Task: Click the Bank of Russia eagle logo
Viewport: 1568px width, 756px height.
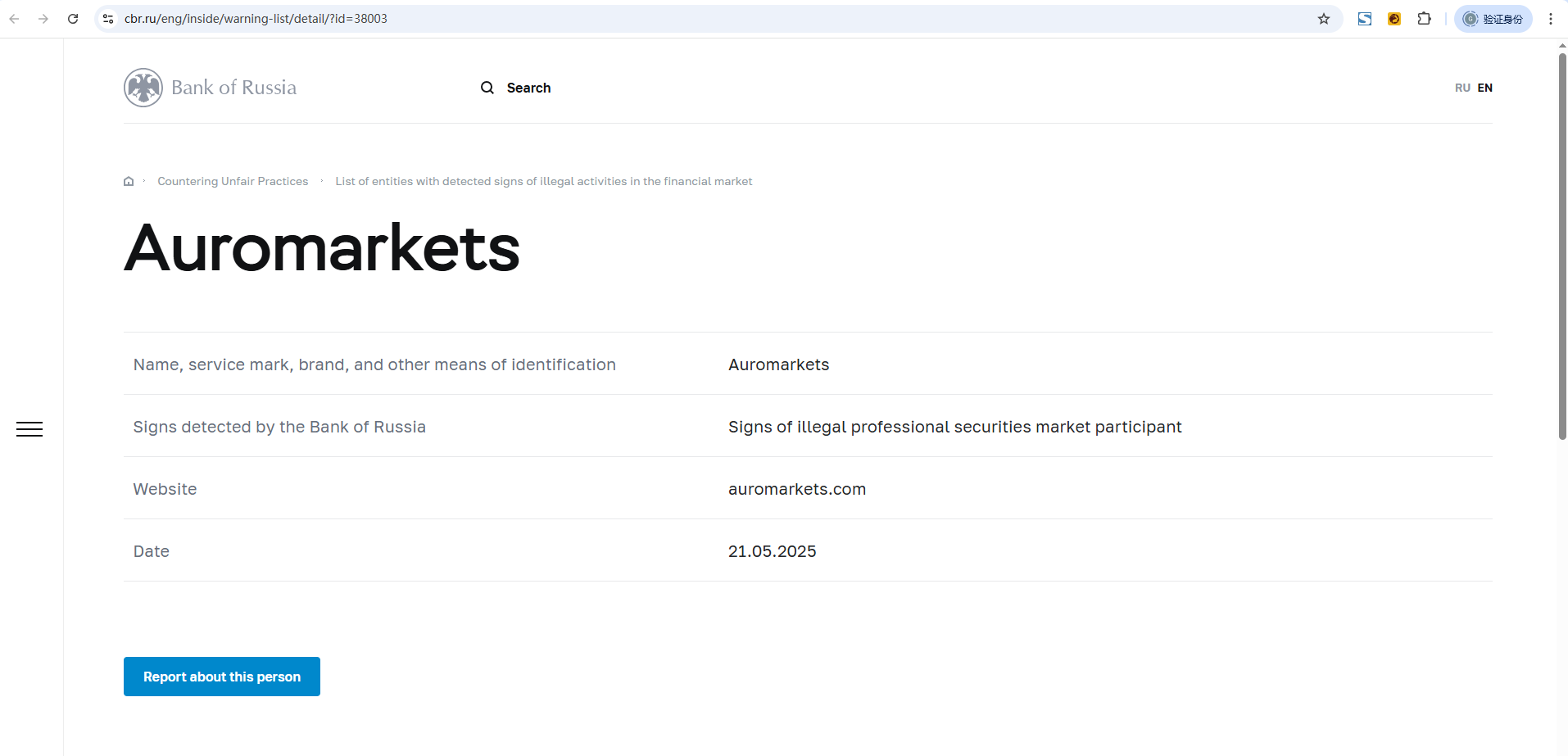Action: tap(143, 88)
